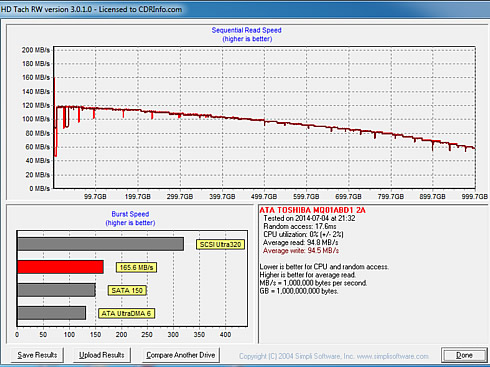Click the ATA TOSHIBA MQ01ABD1 drive title

click(312, 210)
